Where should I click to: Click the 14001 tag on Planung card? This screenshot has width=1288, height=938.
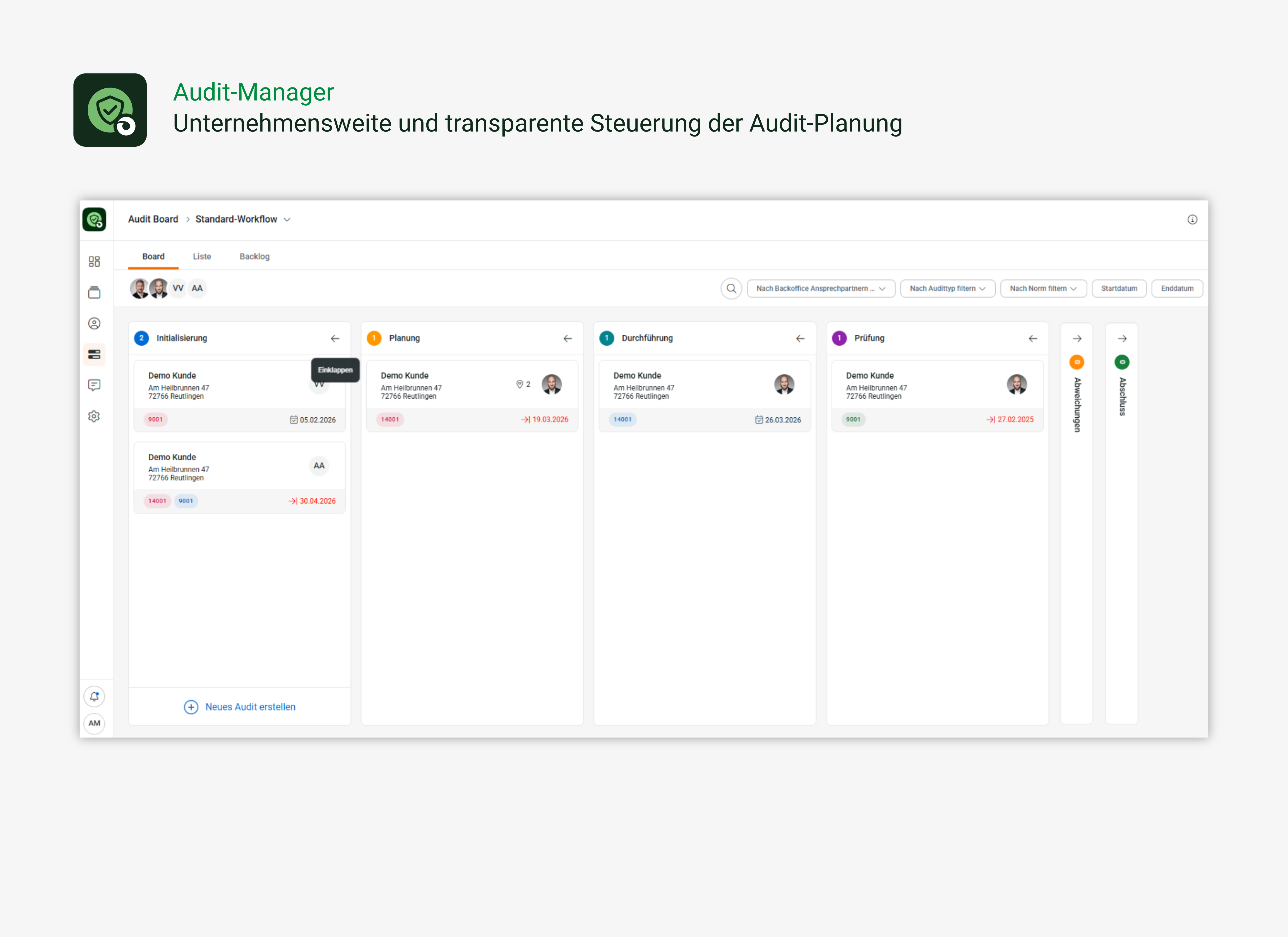390,420
